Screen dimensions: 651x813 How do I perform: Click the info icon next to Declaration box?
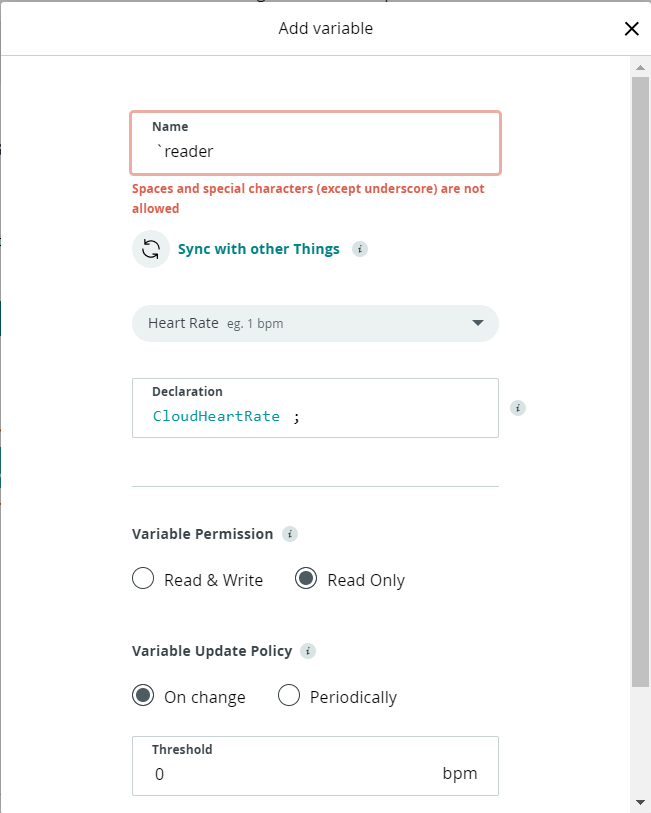click(x=517, y=408)
